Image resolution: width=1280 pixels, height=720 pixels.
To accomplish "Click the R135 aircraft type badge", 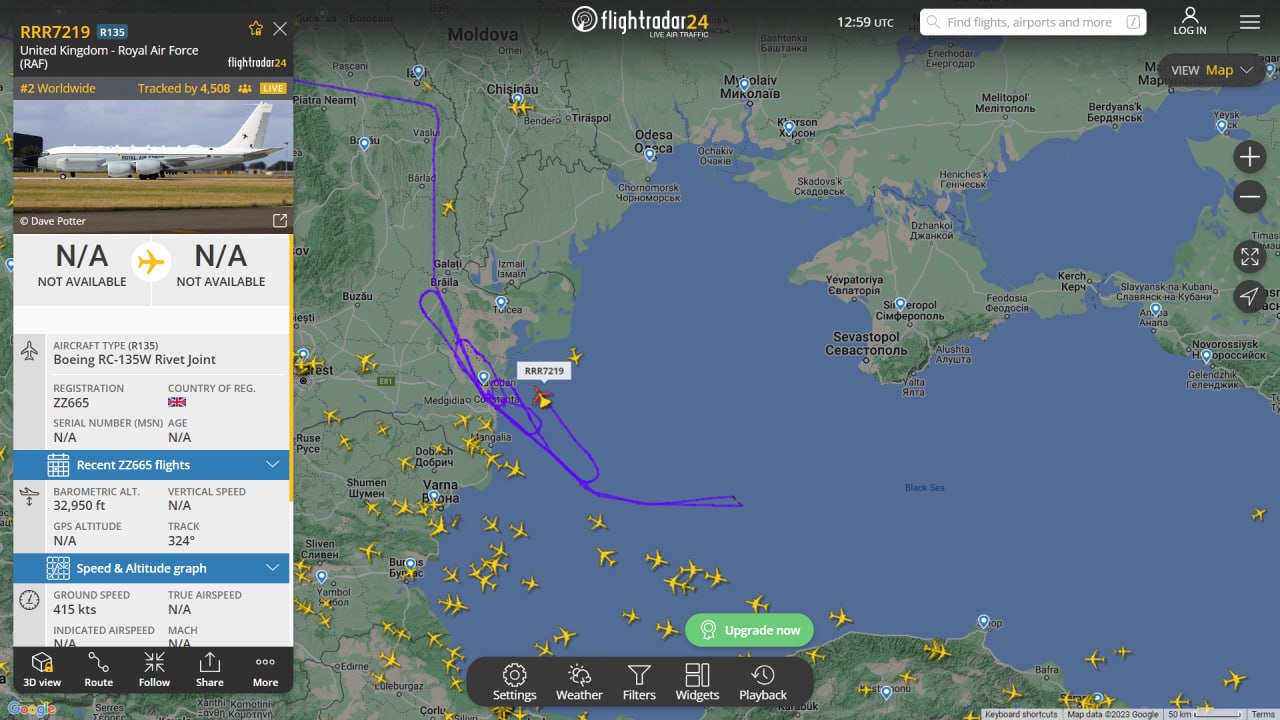I will (x=113, y=32).
